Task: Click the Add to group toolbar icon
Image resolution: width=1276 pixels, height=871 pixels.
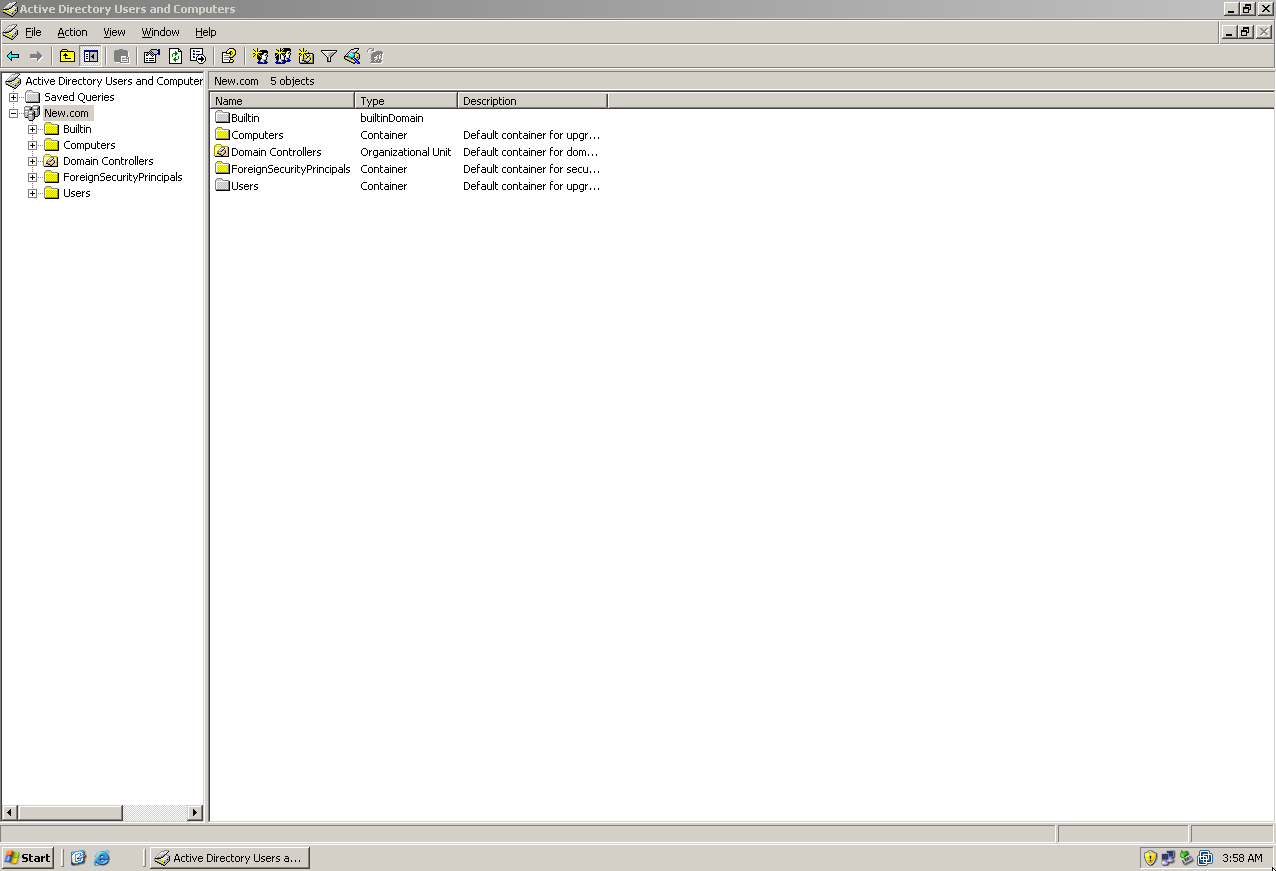Action: click(x=375, y=56)
